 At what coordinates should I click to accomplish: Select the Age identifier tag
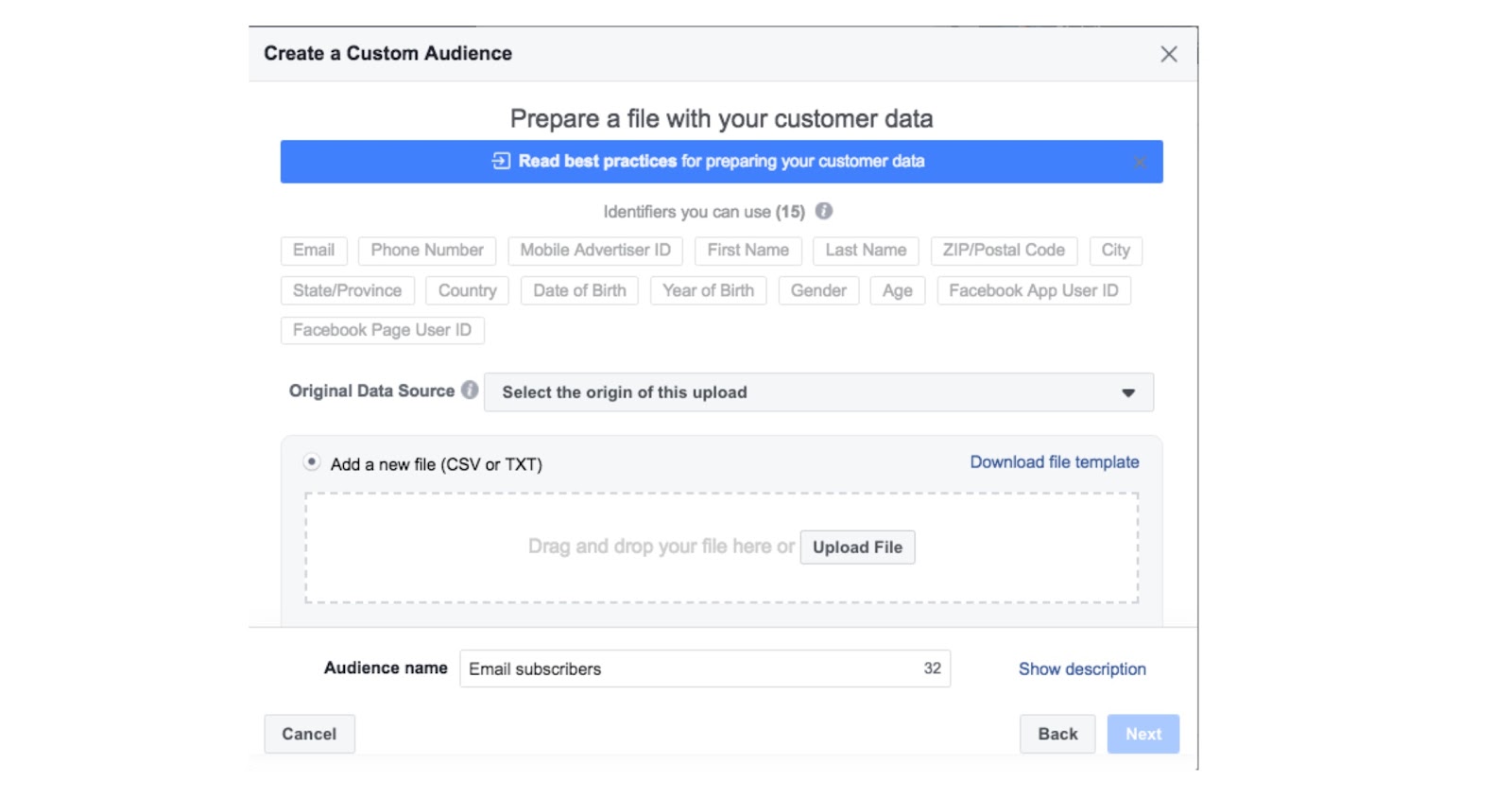pos(898,290)
